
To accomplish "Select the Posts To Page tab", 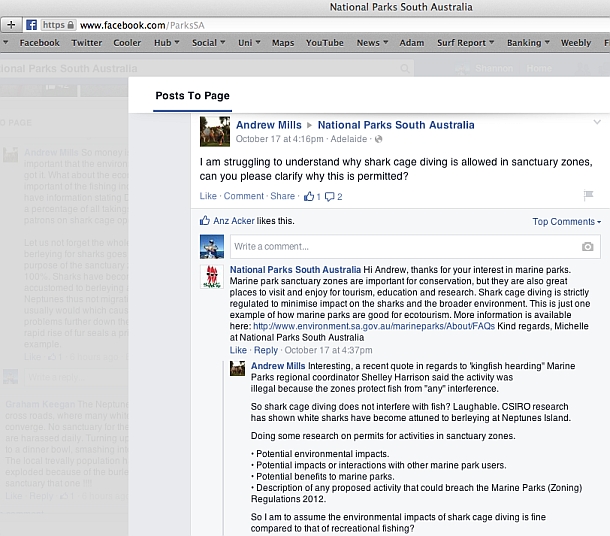I will [x=193, y=96].
